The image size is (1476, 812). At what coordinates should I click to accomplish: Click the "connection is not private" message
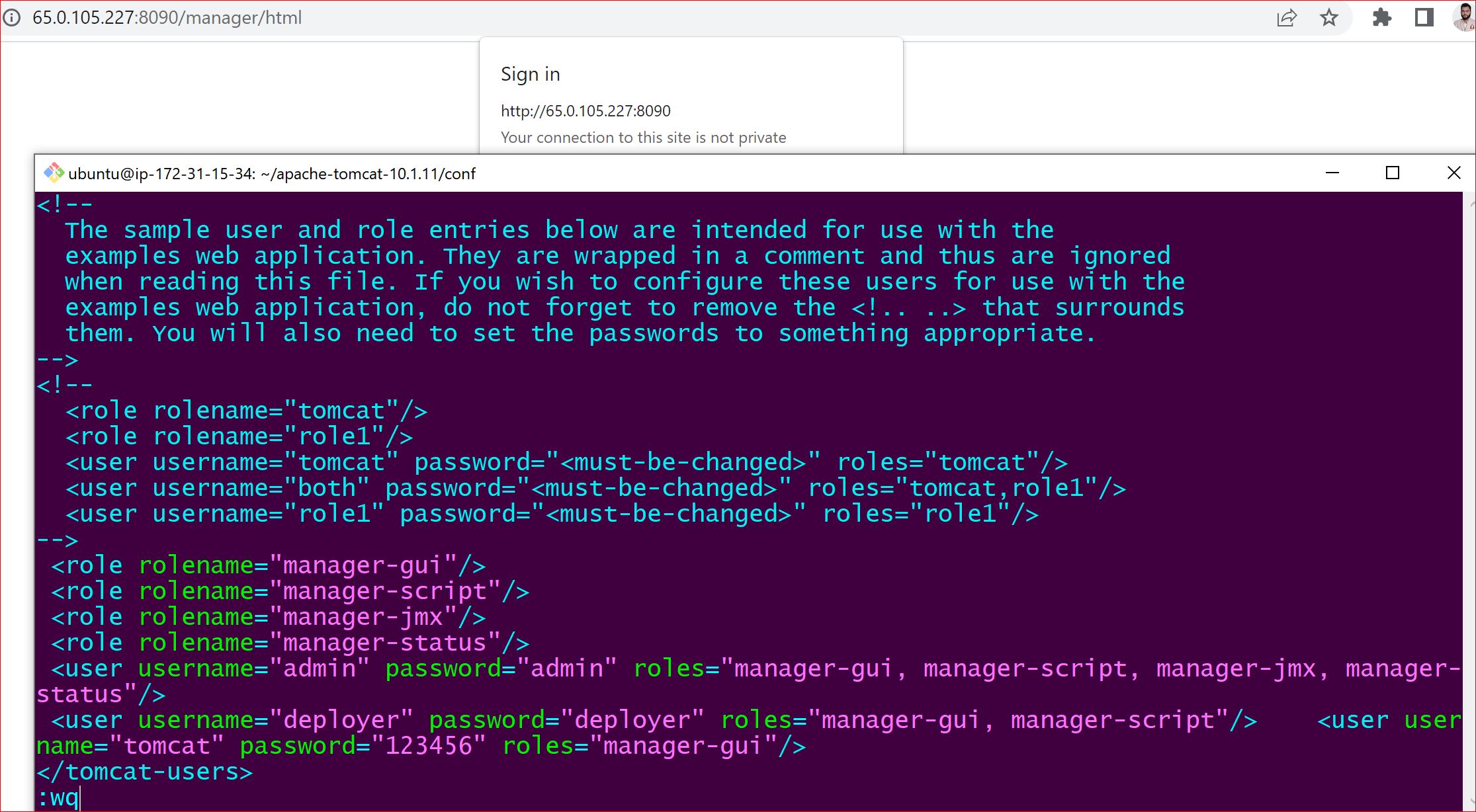tap(643, 138)
